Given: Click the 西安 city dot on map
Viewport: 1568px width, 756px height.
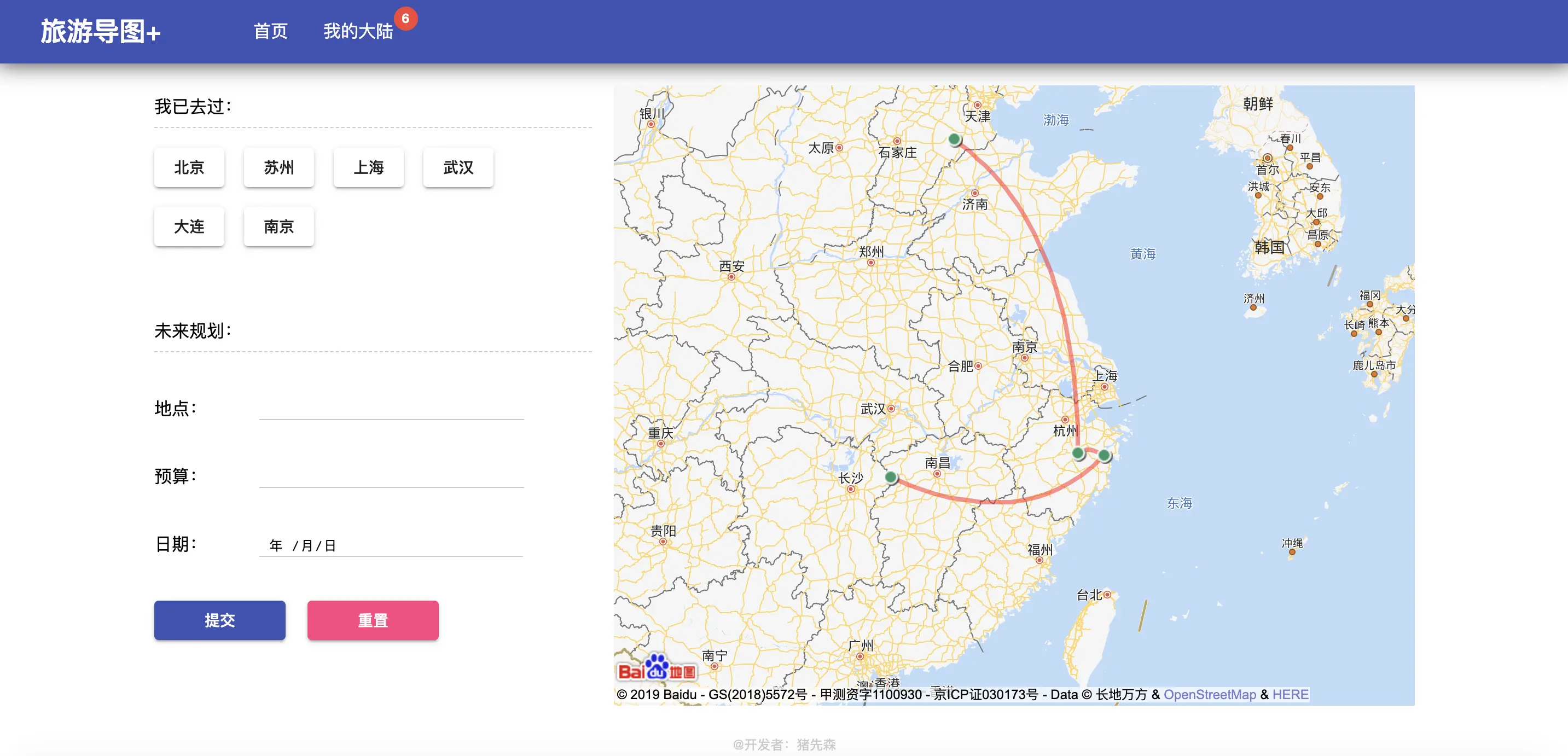Looking at the screenshot, I should click(731, 276).
